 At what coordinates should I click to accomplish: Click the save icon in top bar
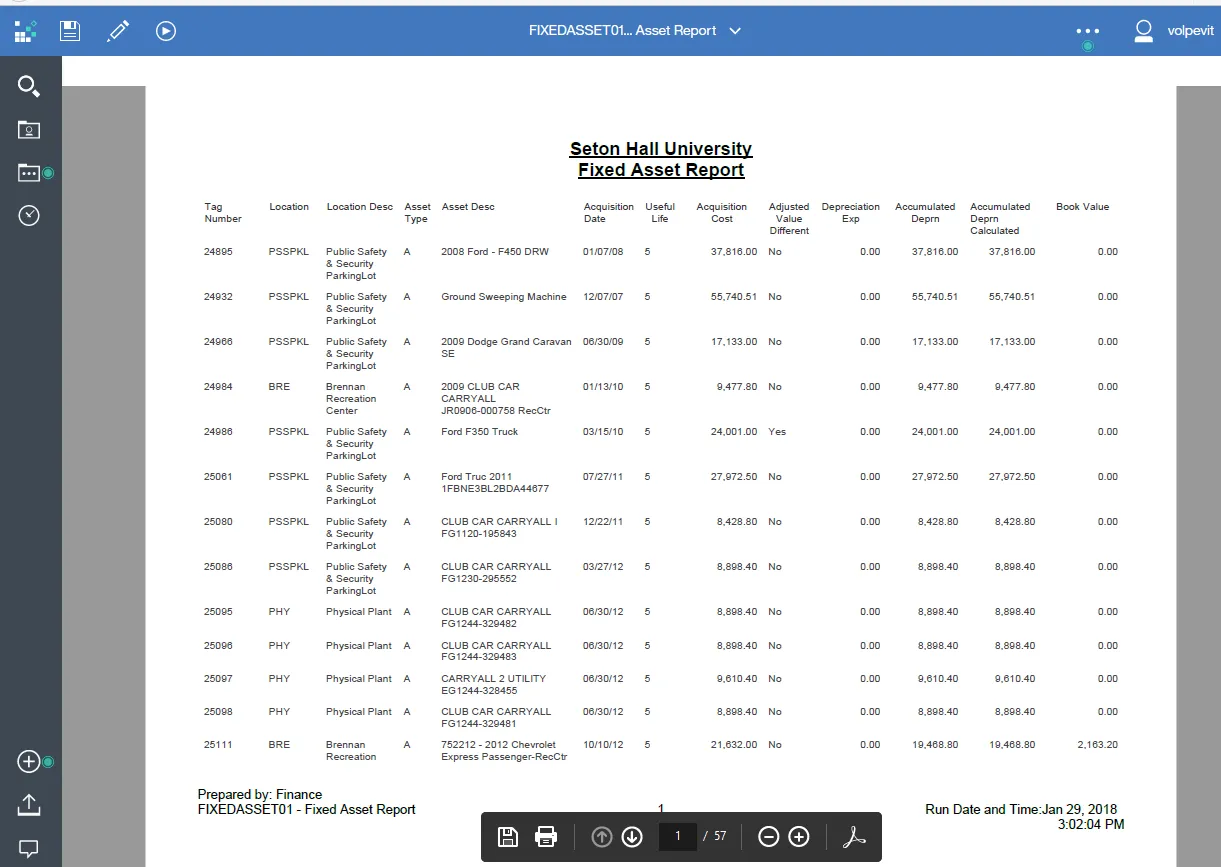70,31
